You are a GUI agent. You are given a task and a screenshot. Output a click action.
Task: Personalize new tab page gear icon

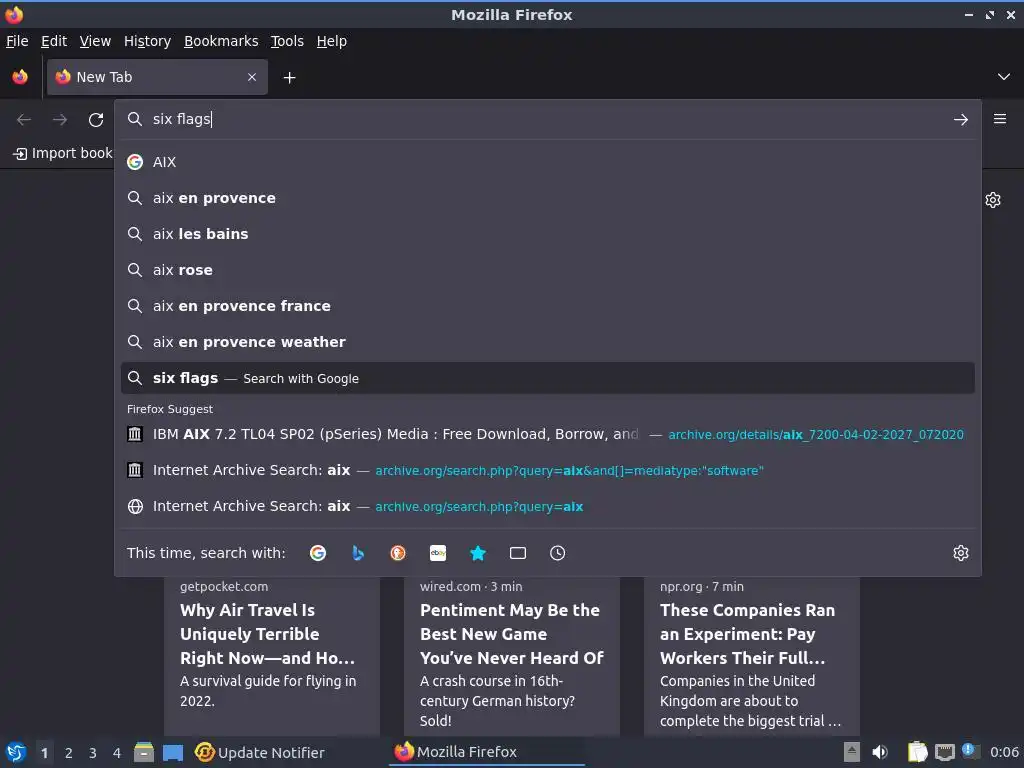click(993, 200)
